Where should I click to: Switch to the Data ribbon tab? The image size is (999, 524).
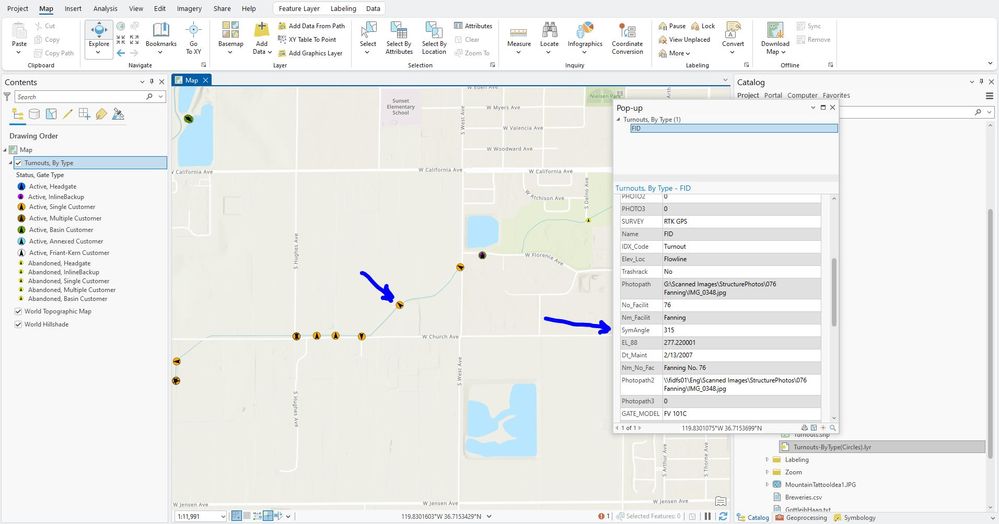pos(373,8)
